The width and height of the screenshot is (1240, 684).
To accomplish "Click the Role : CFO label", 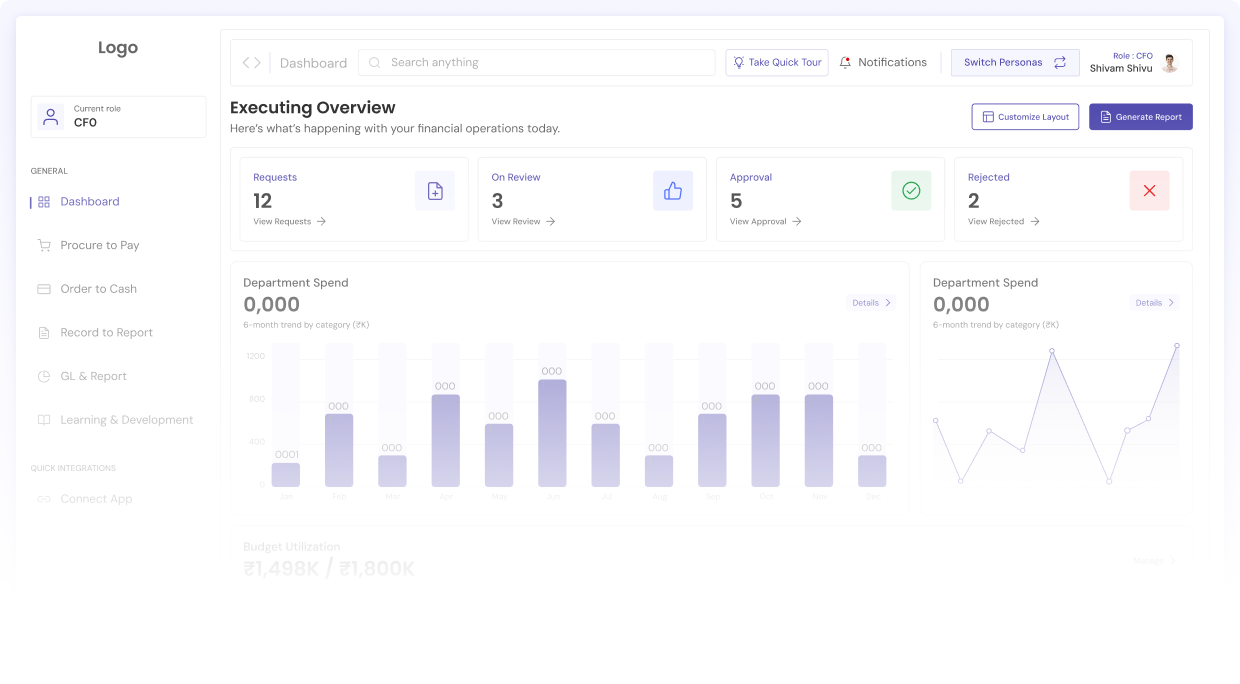I will pos(1133,56).
